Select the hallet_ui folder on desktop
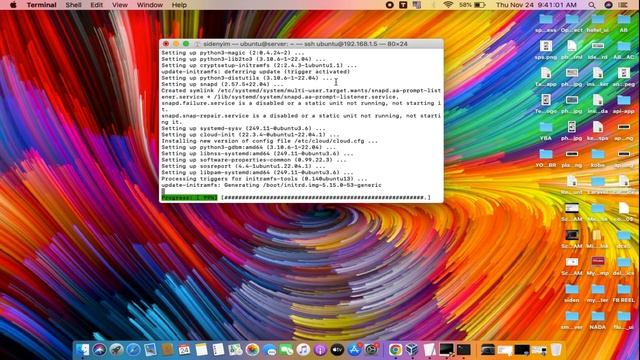Image resolution: width=640 pixels, height=360 pixels. (598, 24)
